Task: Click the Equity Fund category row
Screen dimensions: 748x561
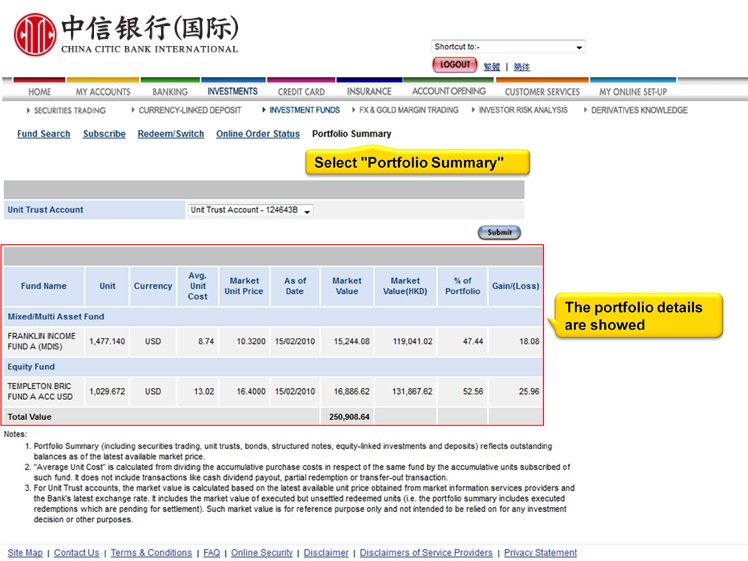Action: pos(273,367)
